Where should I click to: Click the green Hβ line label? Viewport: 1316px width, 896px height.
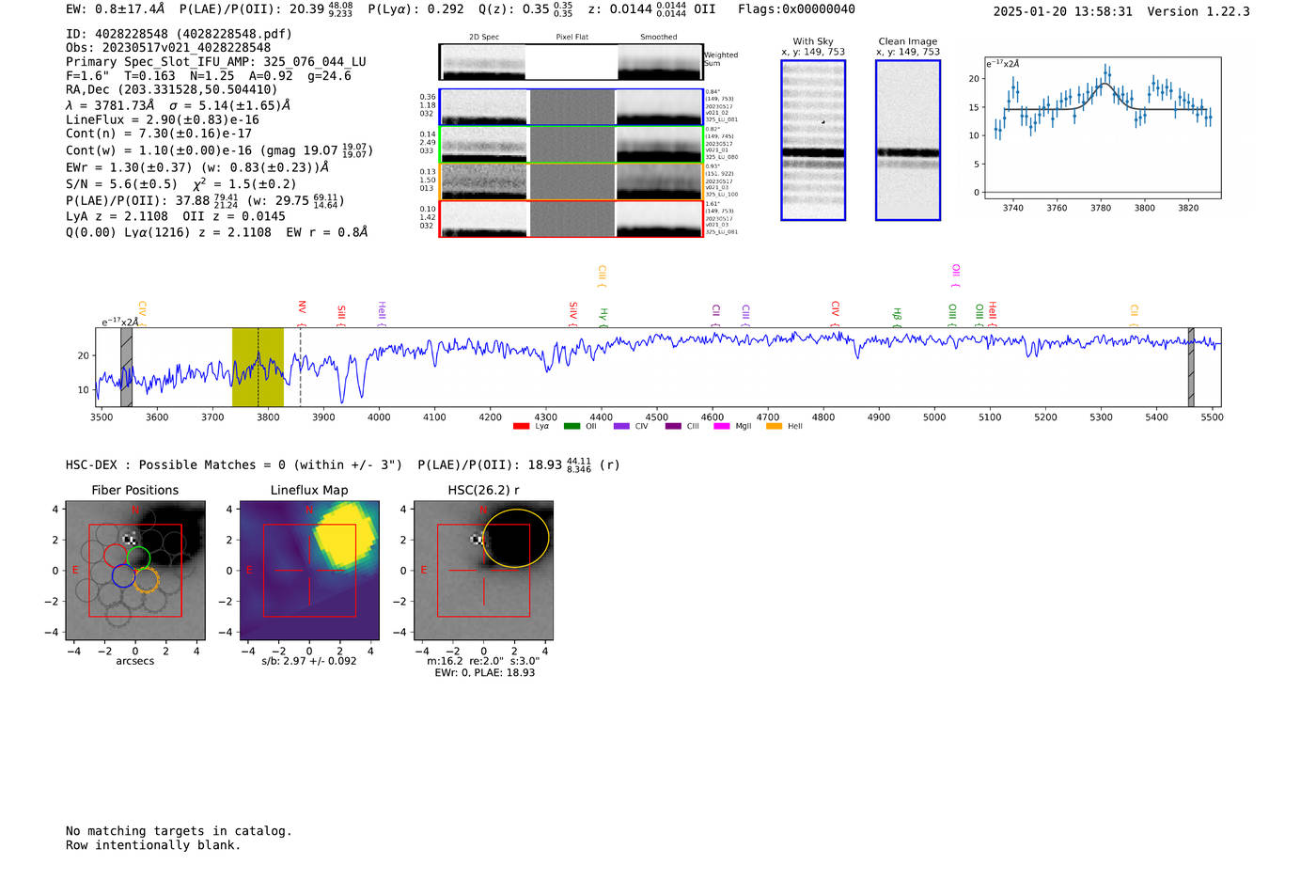click(x=897, y=317)
